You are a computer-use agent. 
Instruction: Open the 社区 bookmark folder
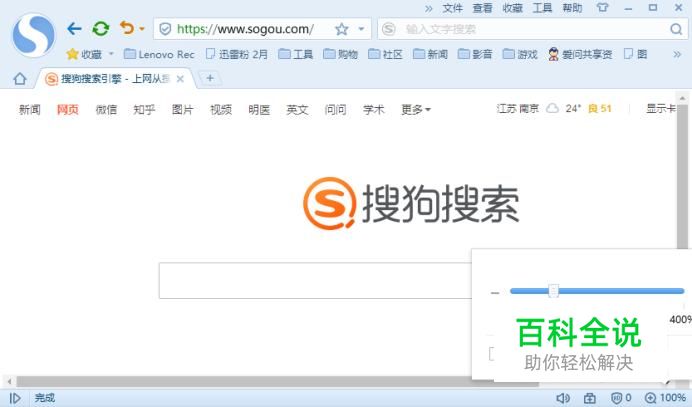coord(385,54)
